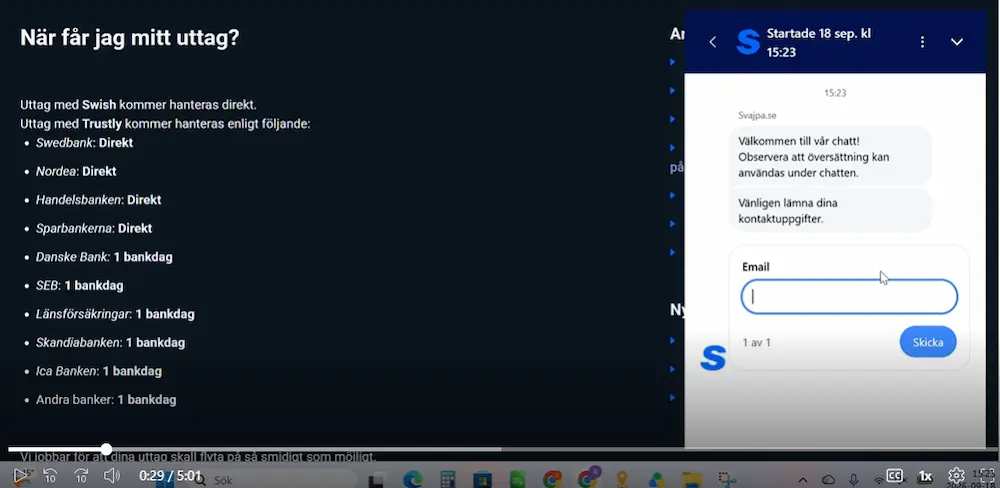Click the Uttag med Swish text line

138,105
